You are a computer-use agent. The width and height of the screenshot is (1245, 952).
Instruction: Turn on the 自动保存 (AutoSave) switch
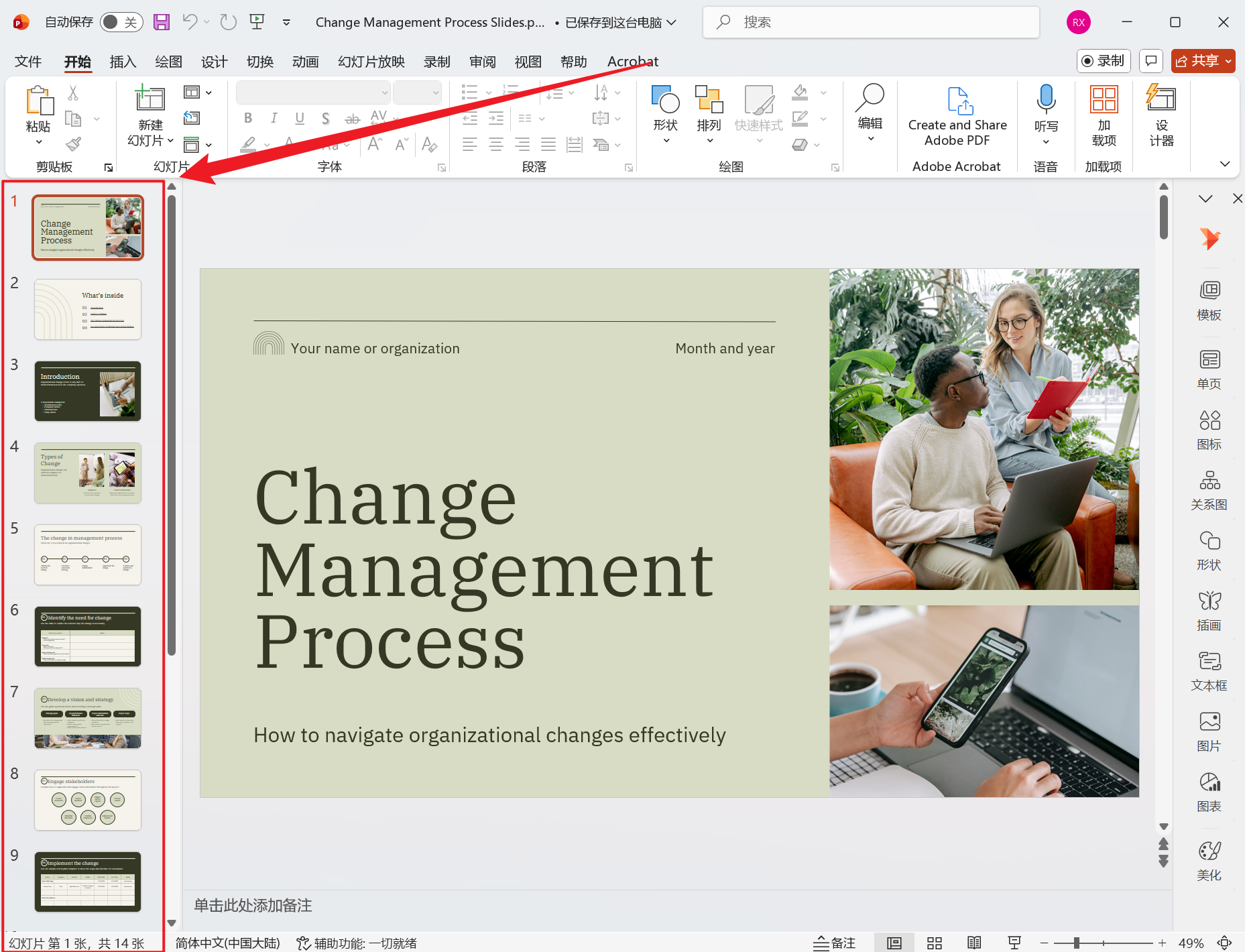pos(121,21)
